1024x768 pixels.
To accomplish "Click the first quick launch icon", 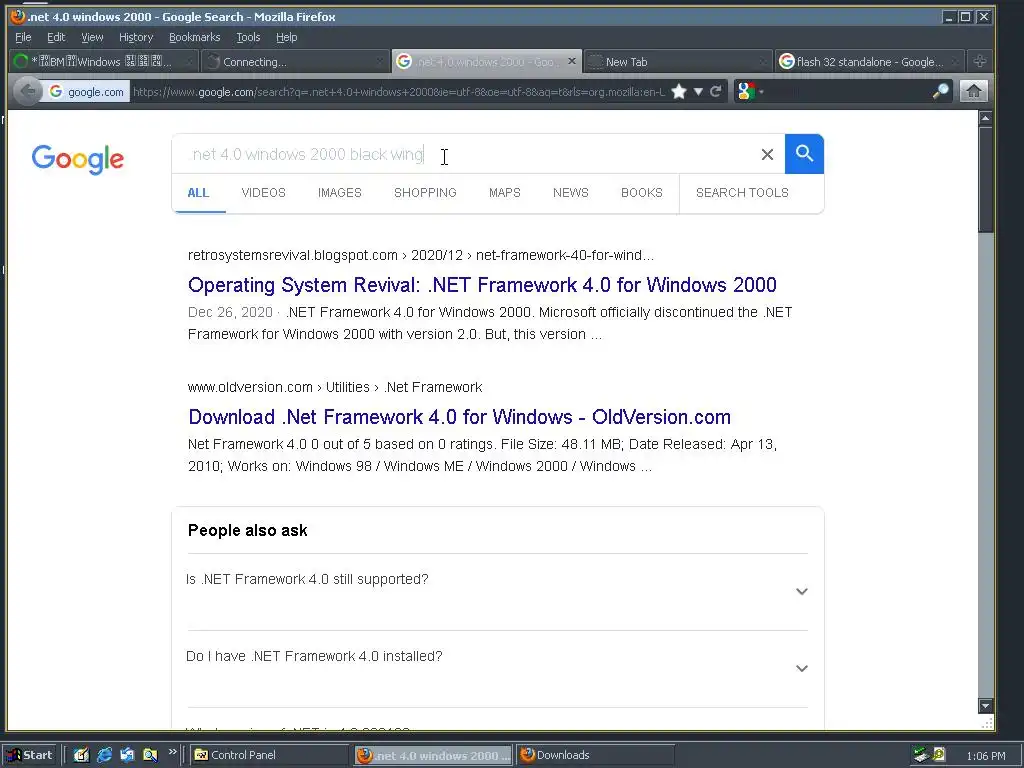I will coord(81,755).
